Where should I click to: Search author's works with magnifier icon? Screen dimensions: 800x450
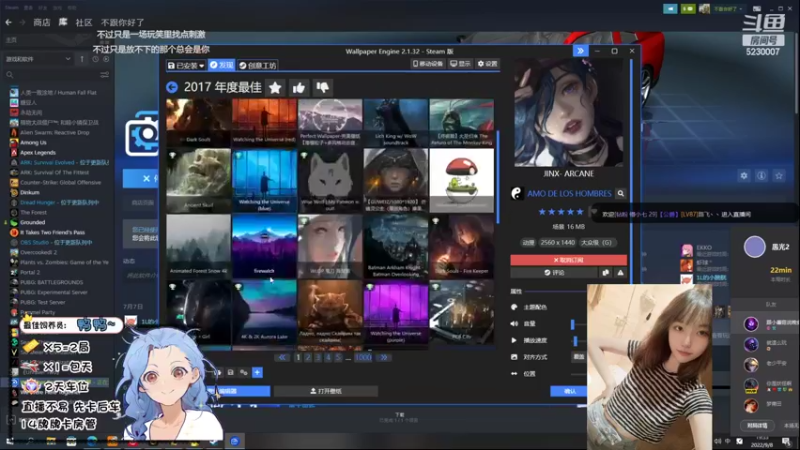click(x=620, y=193)
